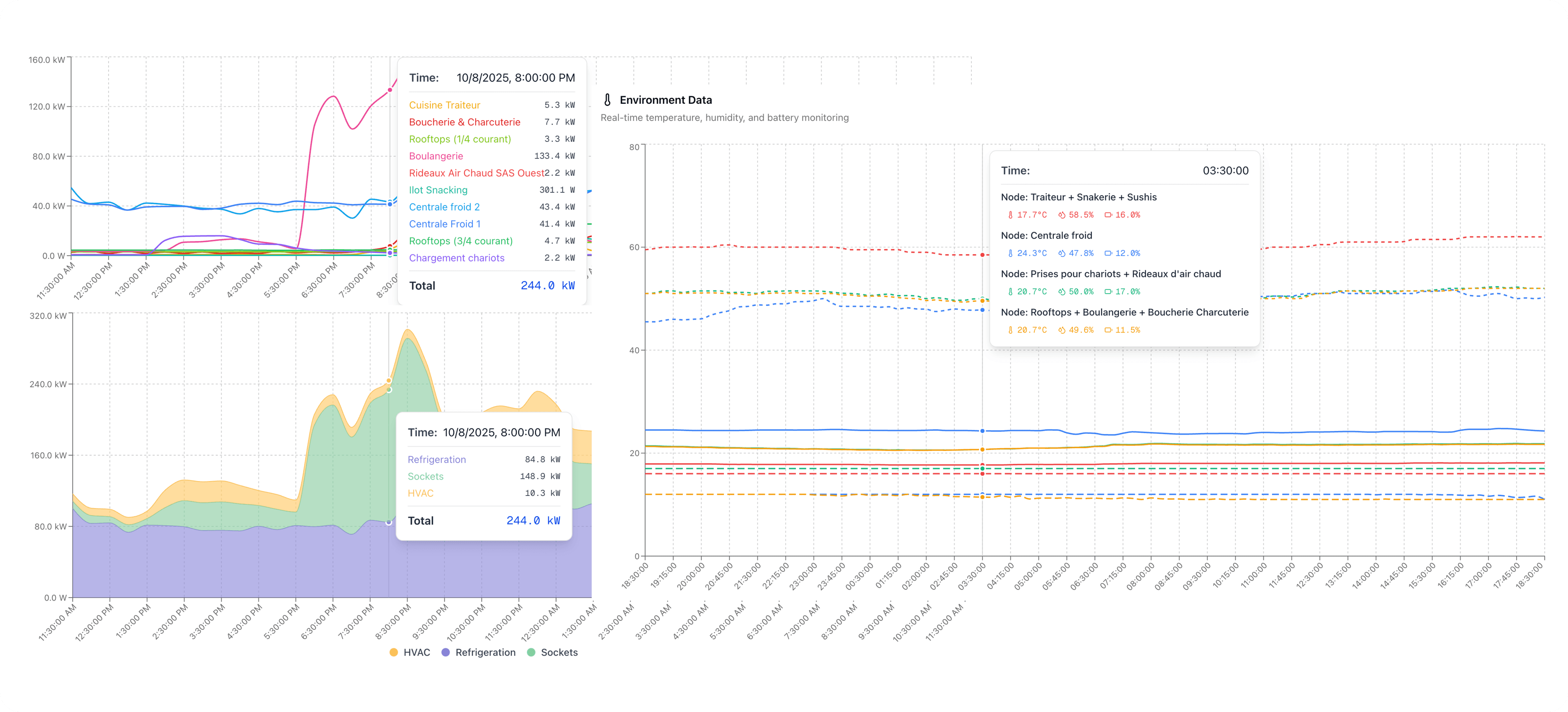Click the red battery icon showing 16.0%

1109,215
